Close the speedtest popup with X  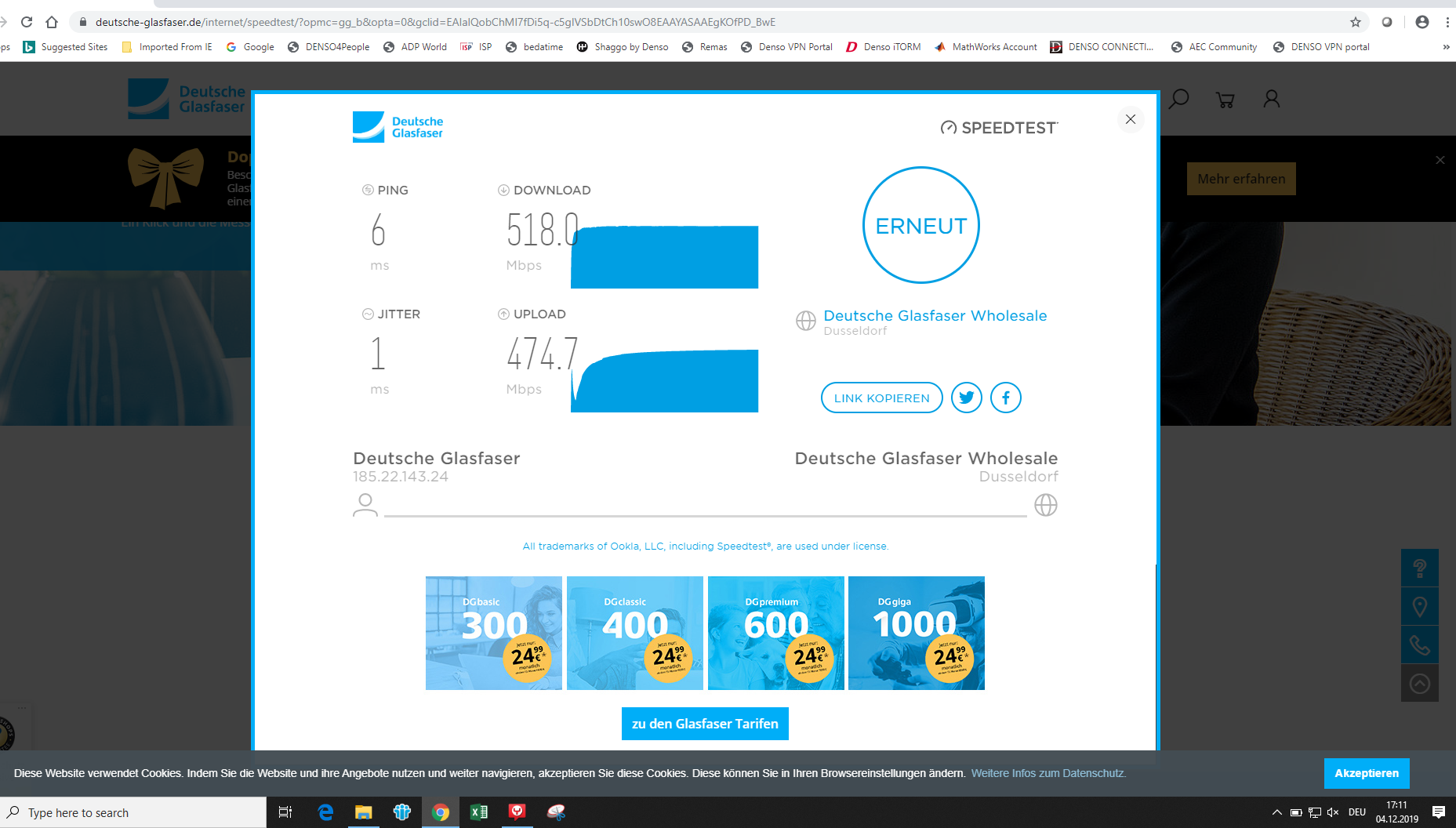point(1130,119)
